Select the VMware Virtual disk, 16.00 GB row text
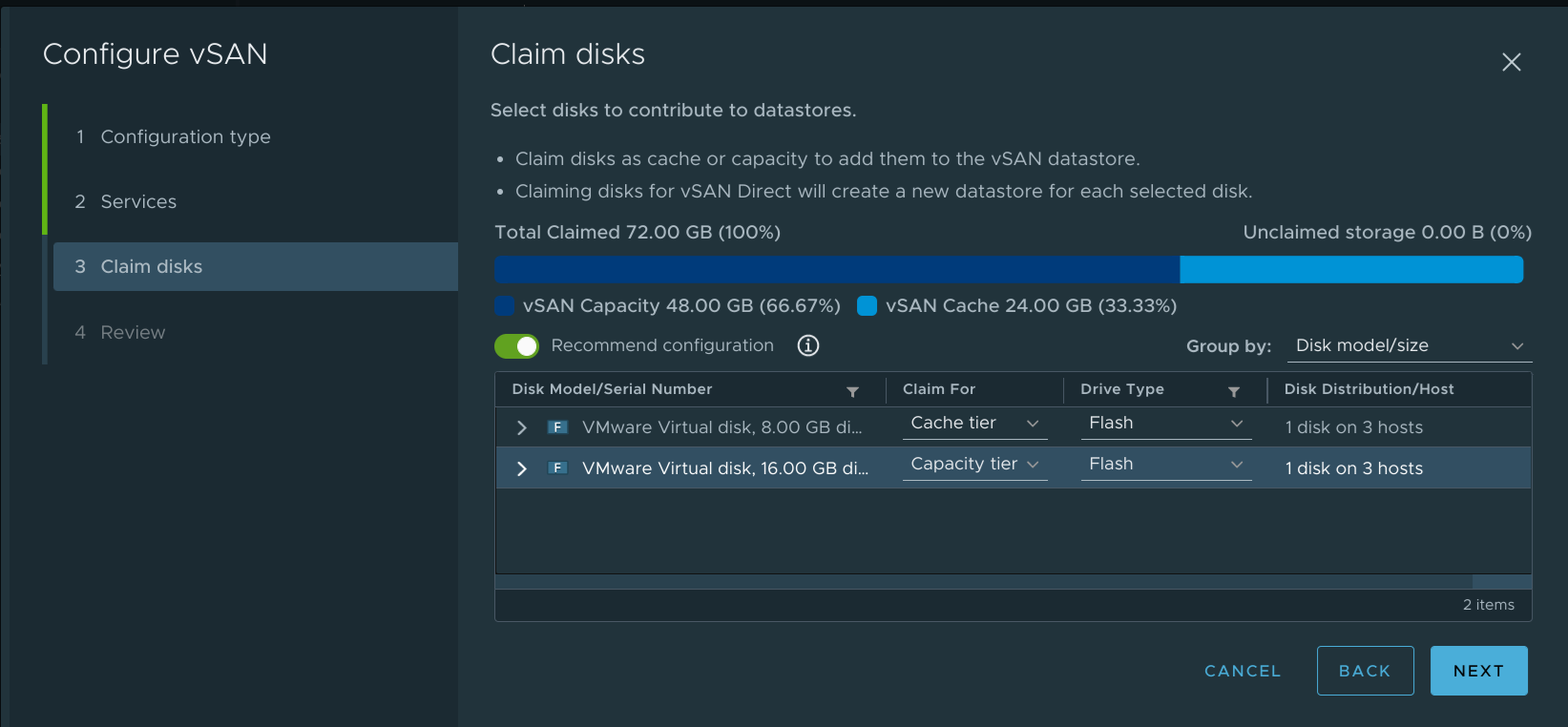 pos(725,468)
